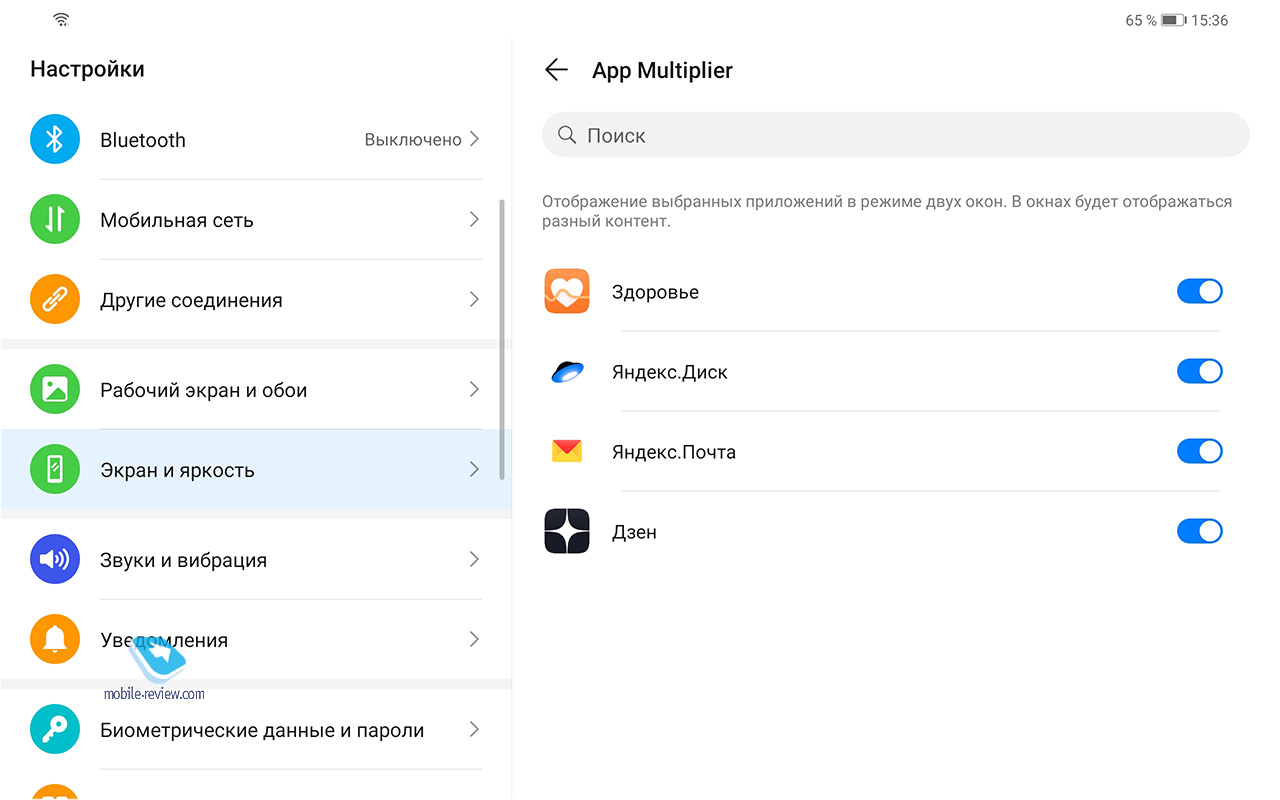This screenshot has width=1280, height=800.
Task: Open Мобильная сеть via its chevron
Action: coord(475,219)
